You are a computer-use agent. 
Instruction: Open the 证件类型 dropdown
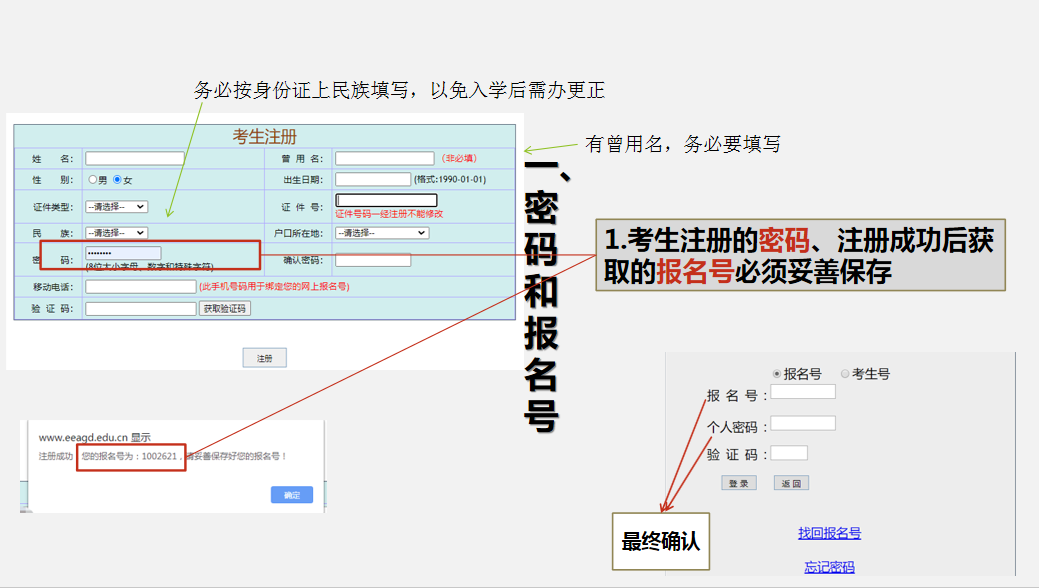tap(114, 206)
